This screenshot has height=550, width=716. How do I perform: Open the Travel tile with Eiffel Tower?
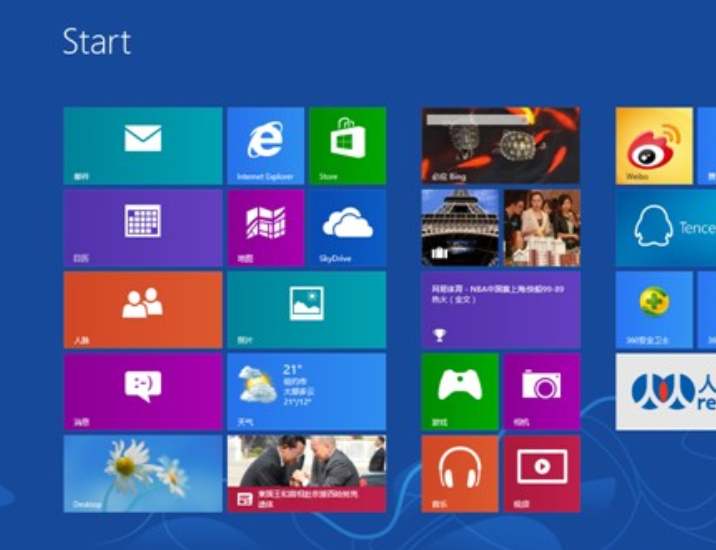click(x=460, y=228)
